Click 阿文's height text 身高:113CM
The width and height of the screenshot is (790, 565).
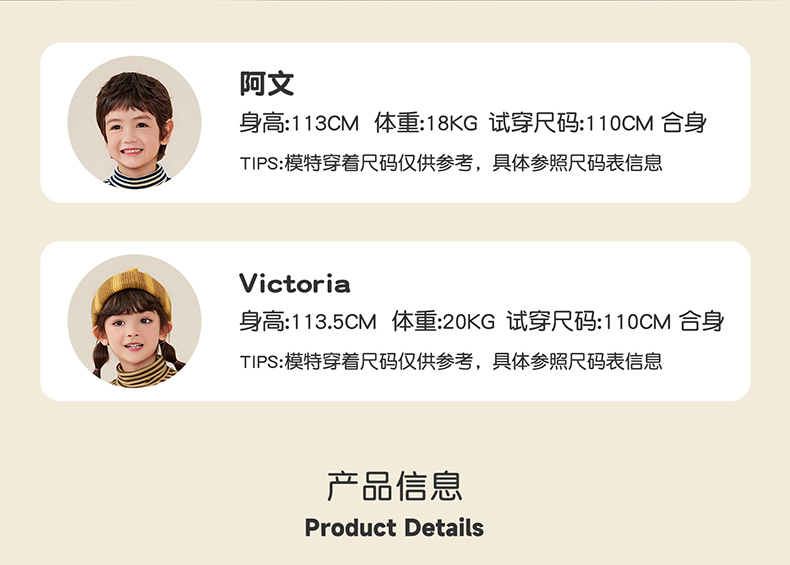[298, 124]
